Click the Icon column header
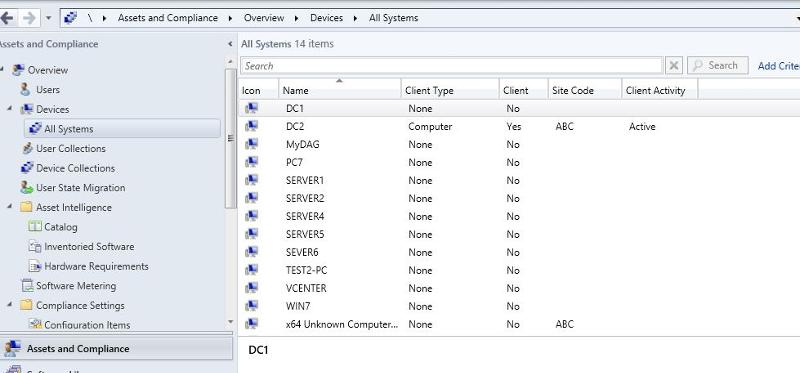Viewport: 800px width, 373px height. [x=258, y=90]
